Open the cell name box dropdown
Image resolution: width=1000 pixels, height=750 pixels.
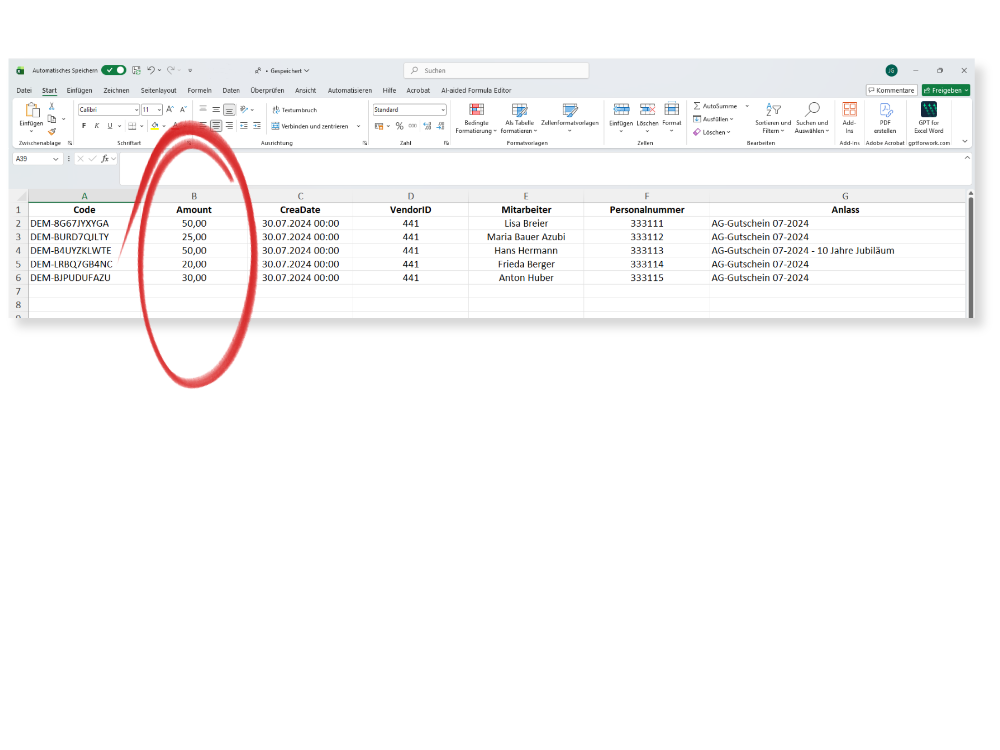click(x=59, y=159)
